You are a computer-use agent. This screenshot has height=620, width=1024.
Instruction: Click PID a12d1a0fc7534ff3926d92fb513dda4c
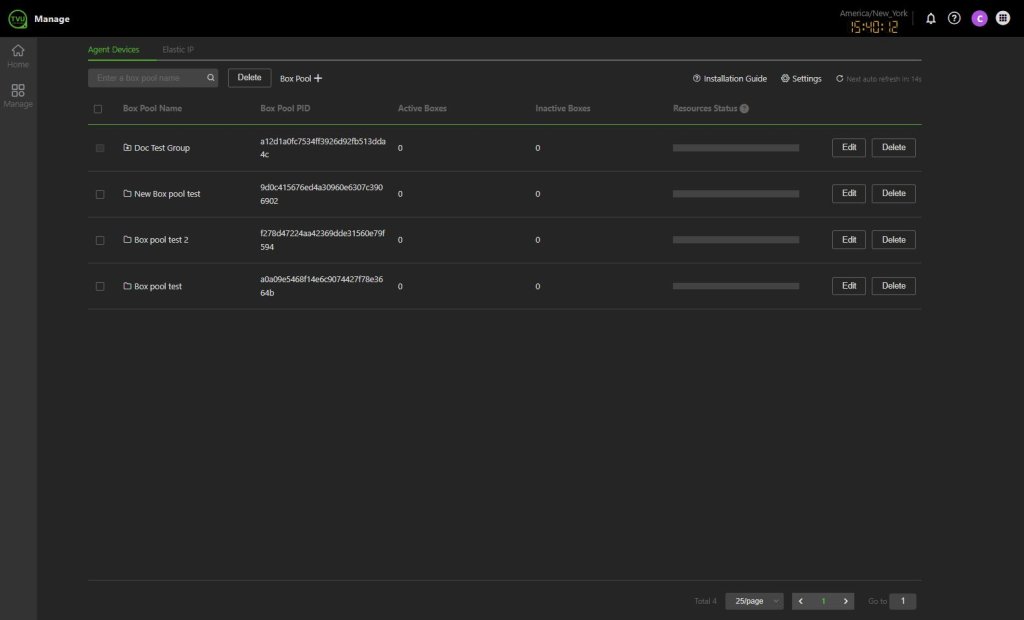[323, 148]
